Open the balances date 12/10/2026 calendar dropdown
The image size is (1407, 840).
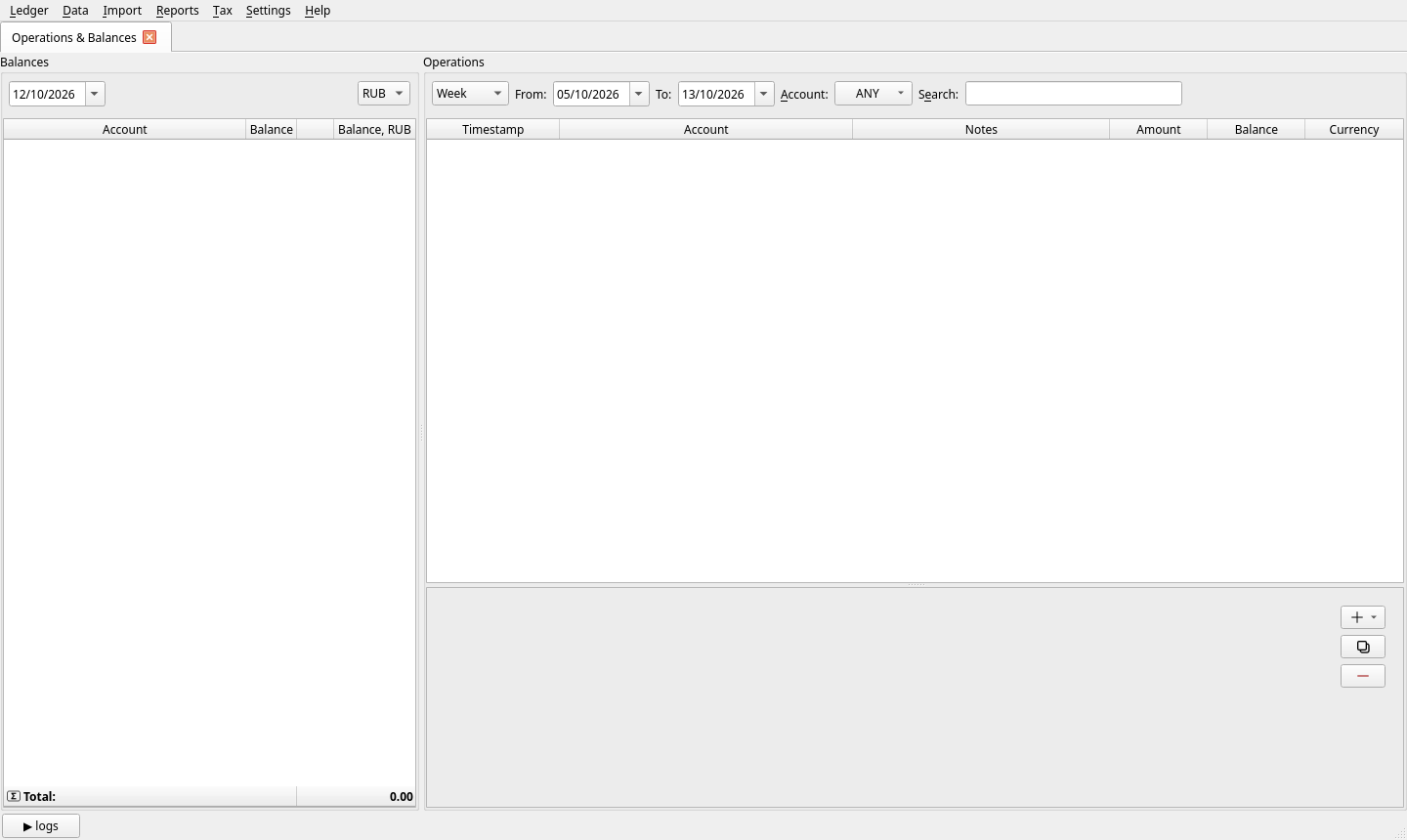(x=95, y=94)
